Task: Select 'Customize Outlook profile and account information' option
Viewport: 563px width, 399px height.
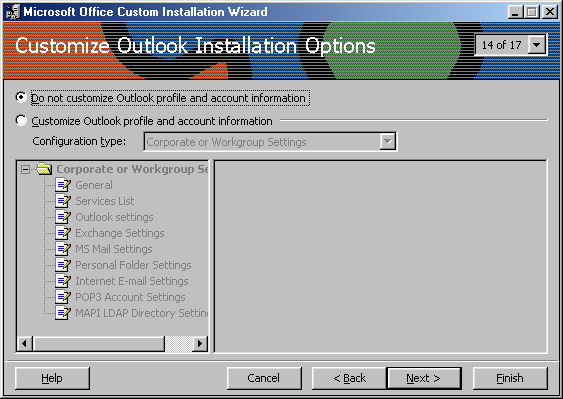Action: click(21, 120)
